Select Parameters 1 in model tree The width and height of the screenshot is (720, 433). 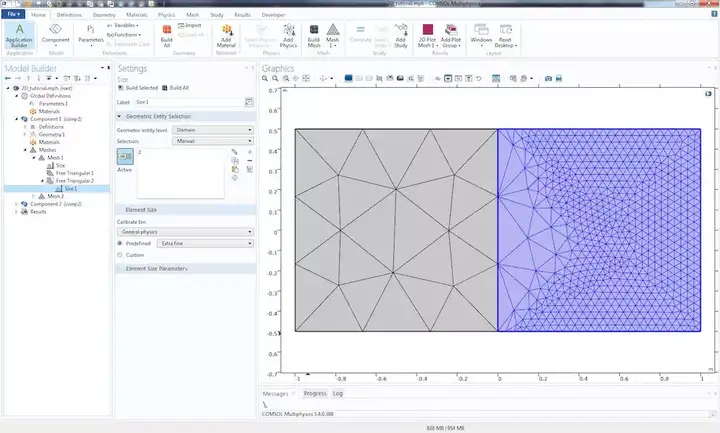[x=53, y=104]
